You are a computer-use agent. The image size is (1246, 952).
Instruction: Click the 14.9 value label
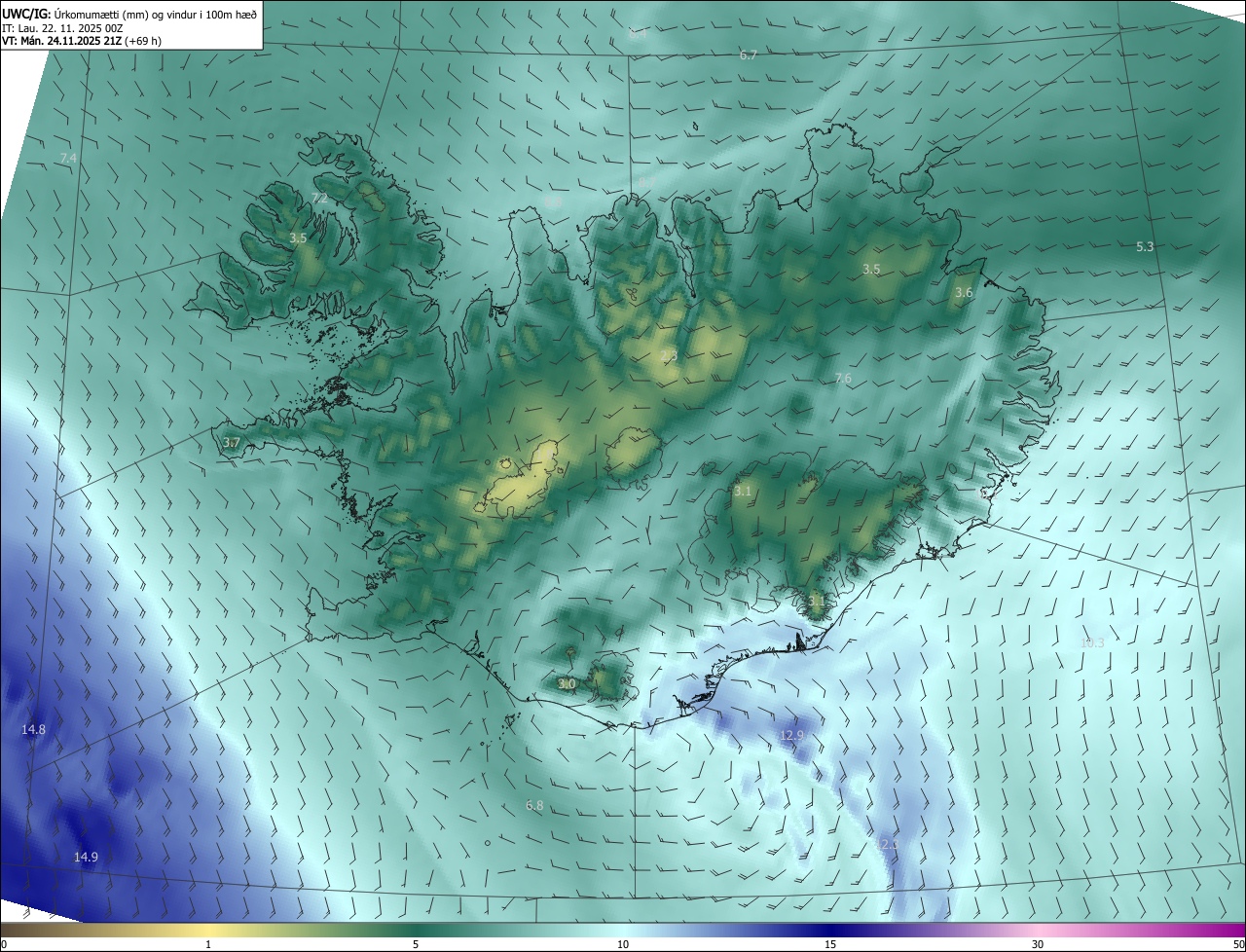click(x=86, y=857)
